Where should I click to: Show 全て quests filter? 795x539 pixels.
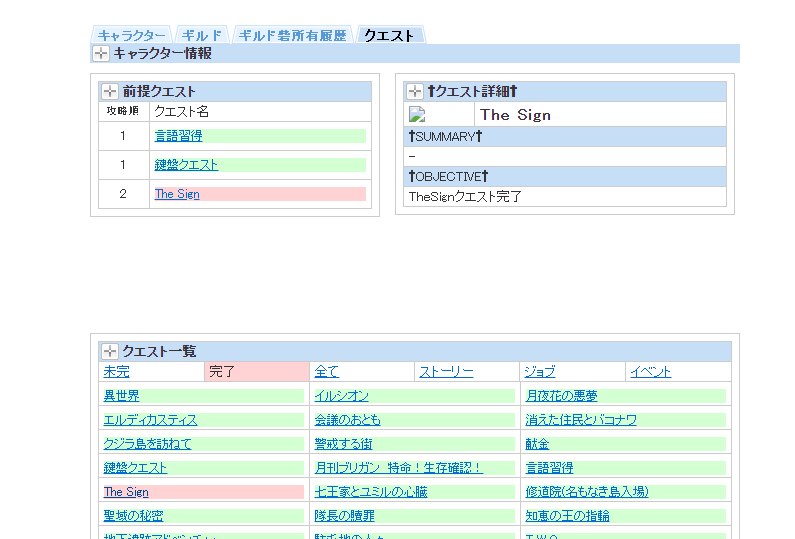pos(327,372)
